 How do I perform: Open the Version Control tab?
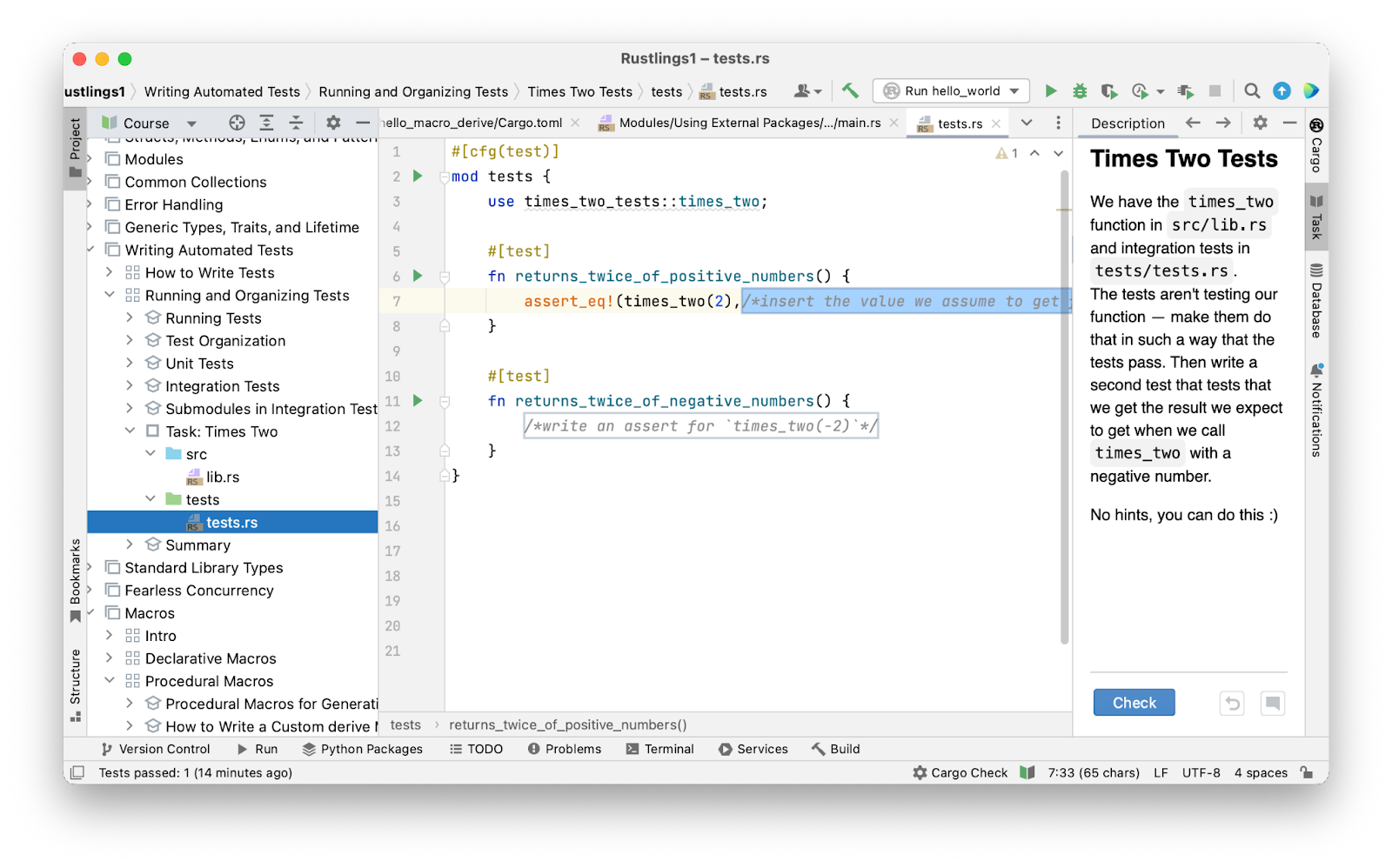(156, 749)
